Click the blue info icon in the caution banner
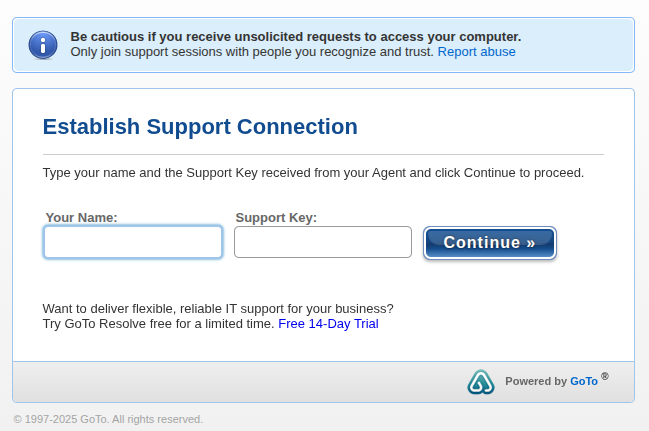 (x=43, y=45)
